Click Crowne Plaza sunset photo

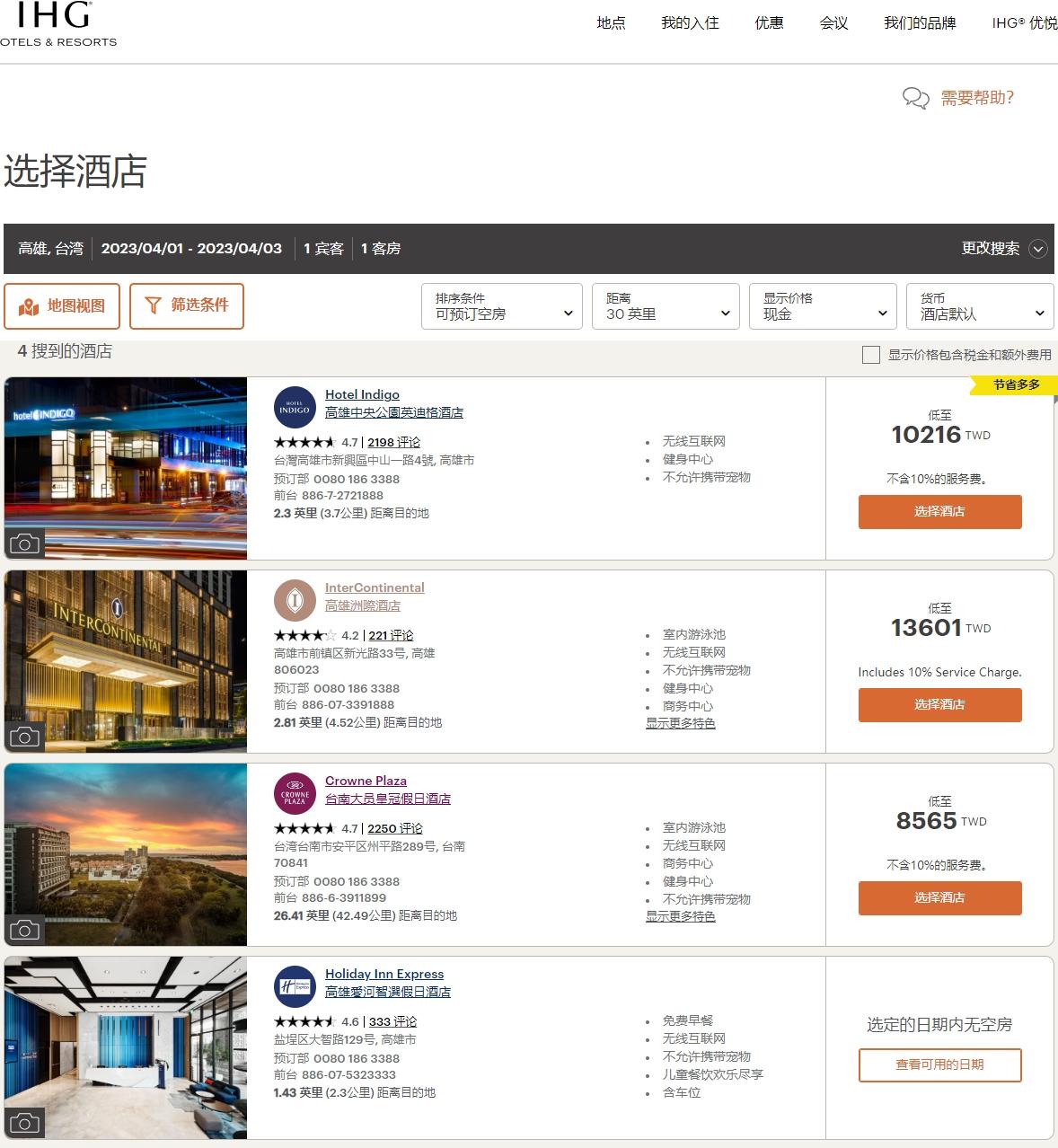point(126,855)
